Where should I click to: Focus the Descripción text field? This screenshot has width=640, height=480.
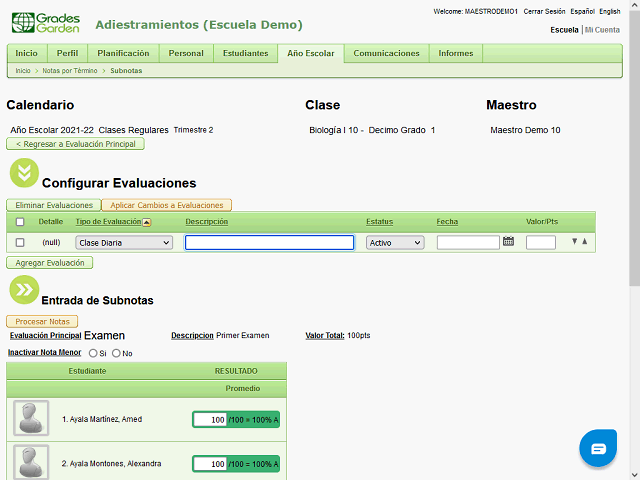pos(269,242)
